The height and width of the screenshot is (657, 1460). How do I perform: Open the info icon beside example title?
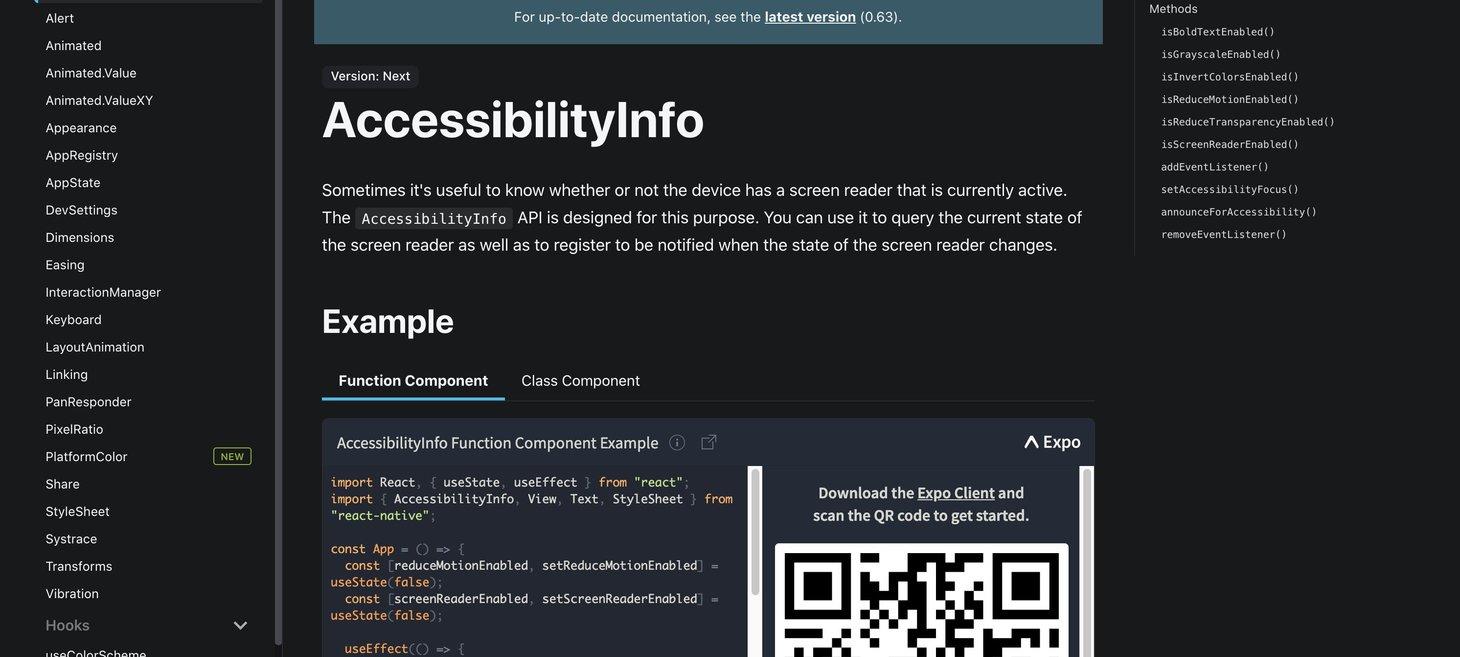coord(677,442)
